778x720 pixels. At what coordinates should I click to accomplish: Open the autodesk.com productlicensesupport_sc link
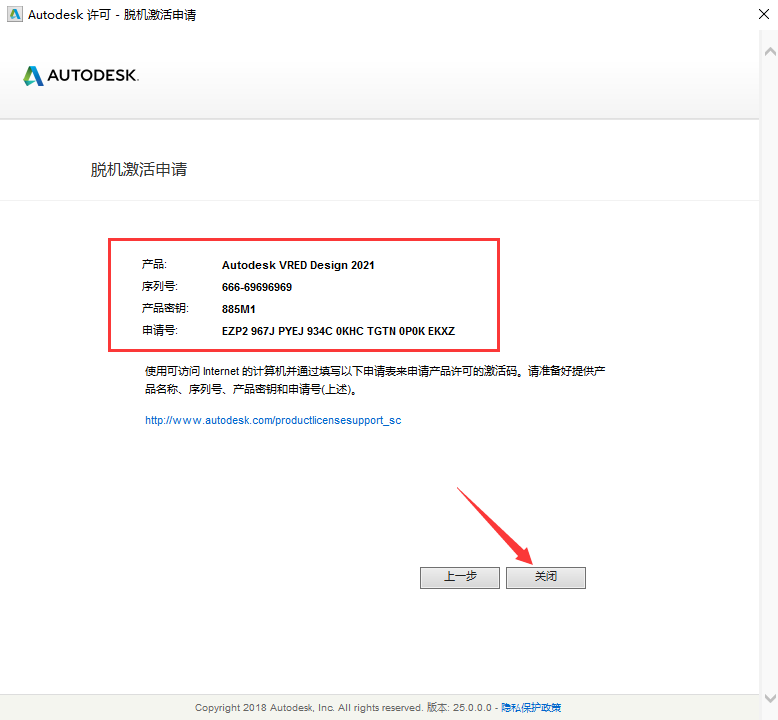coord(273,420)
